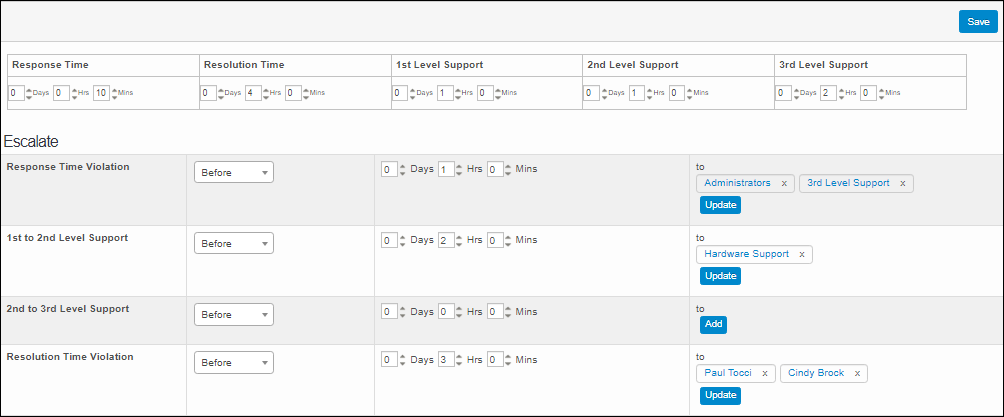Remove Cindy Brock from recipients

click(857, 374)
